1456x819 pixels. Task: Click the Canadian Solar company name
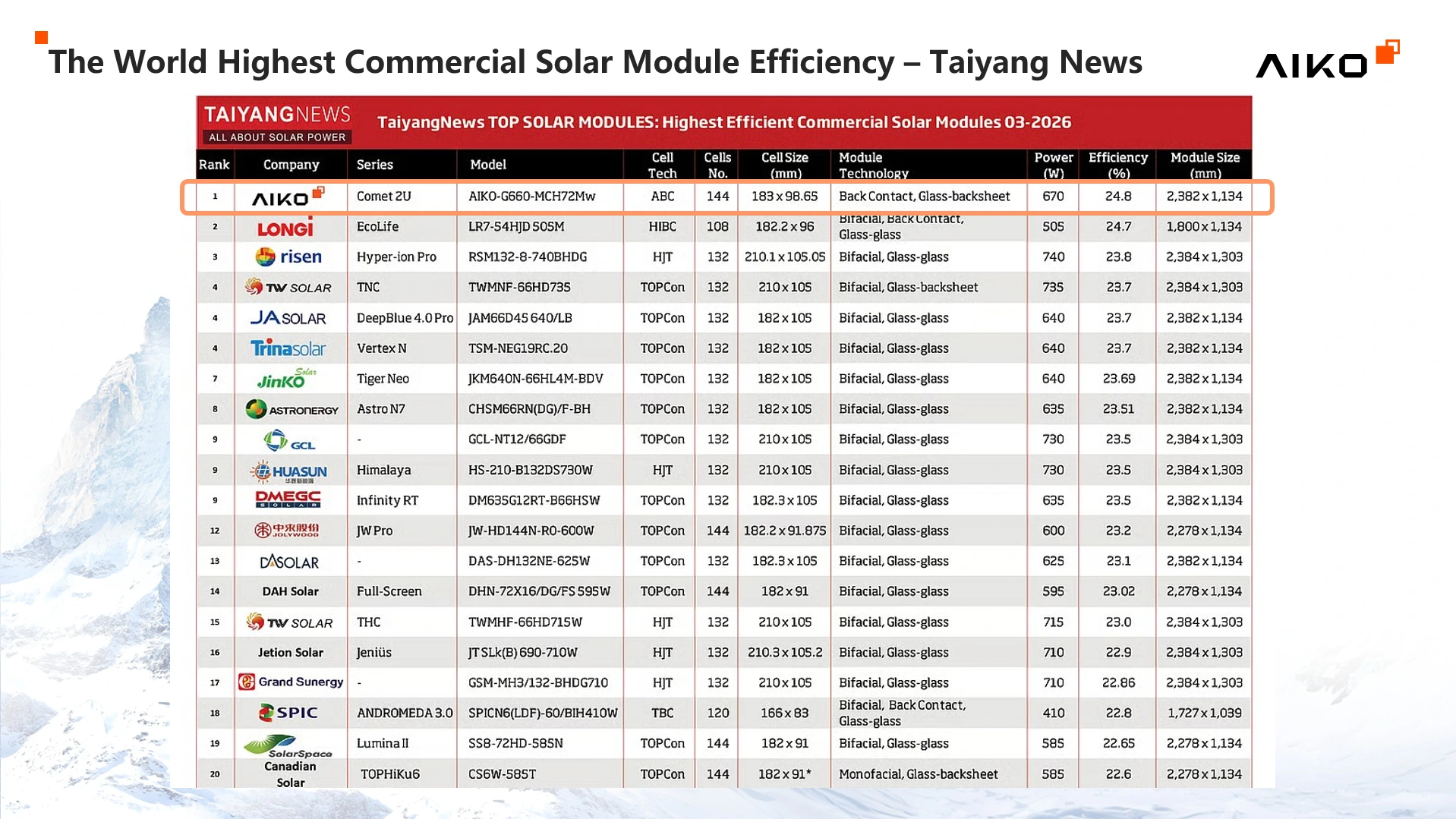(290, 774)
